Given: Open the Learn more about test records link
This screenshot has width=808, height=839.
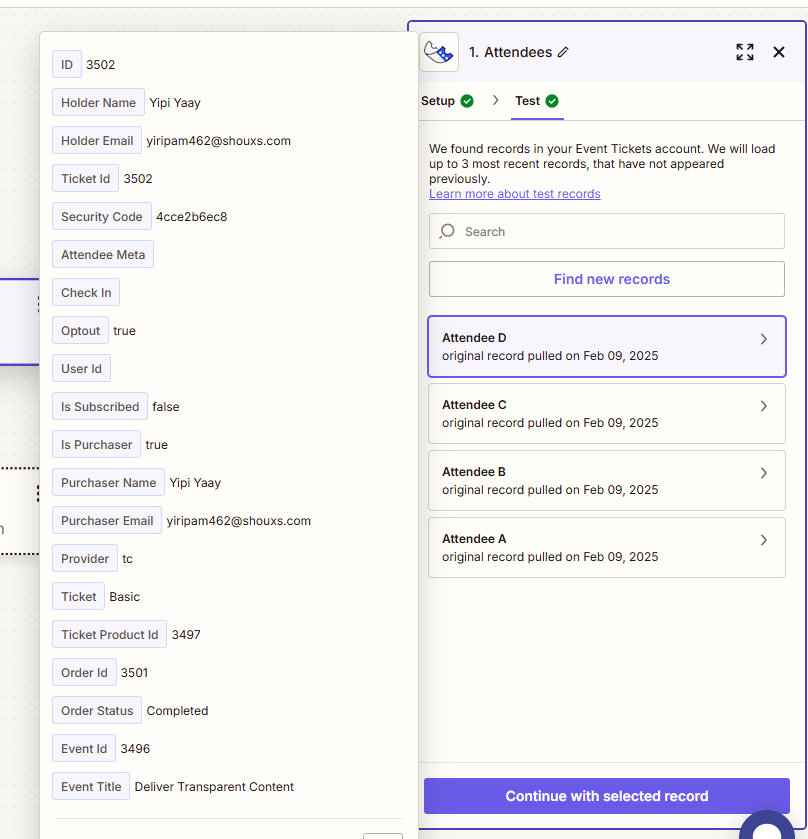Looking at the screenshot, I should click(515, 194).
